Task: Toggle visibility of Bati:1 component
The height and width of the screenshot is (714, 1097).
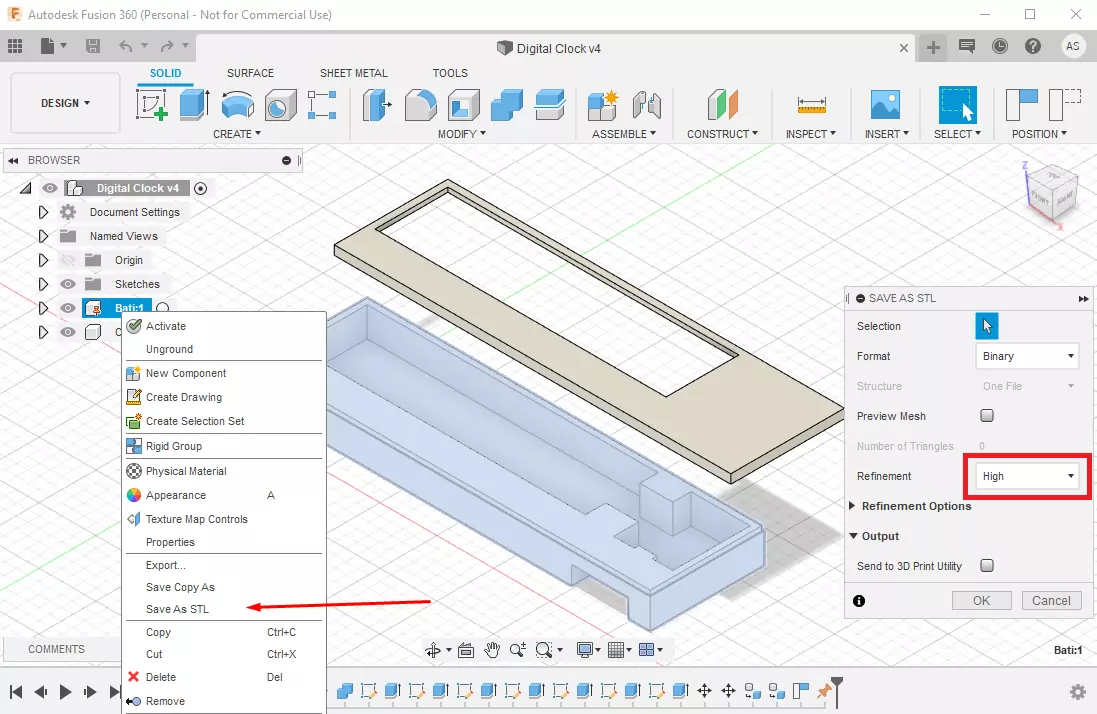Action: (x=67, y=308)
